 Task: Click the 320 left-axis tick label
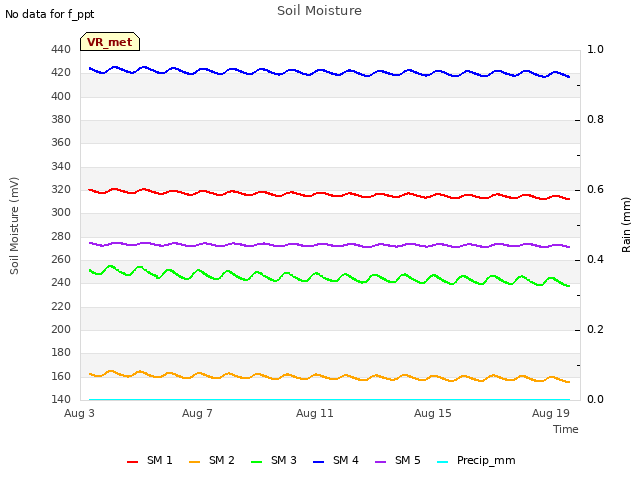61,190
